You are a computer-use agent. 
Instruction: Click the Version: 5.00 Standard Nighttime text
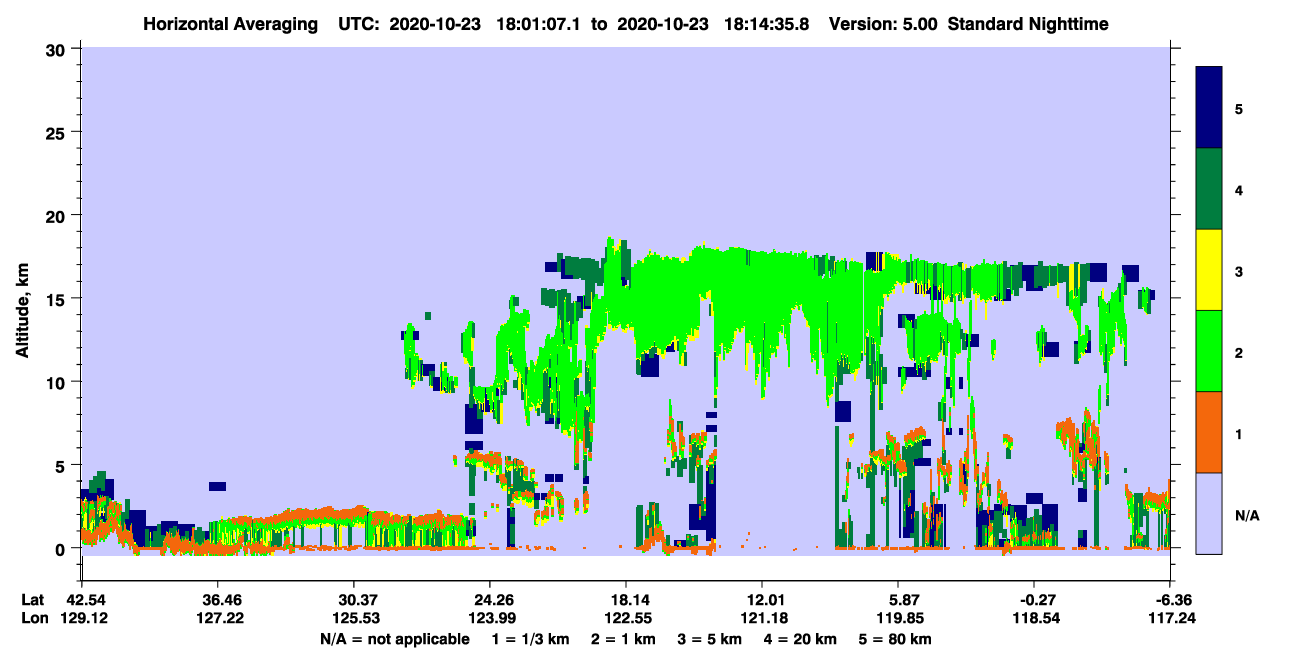pos(969,23)
